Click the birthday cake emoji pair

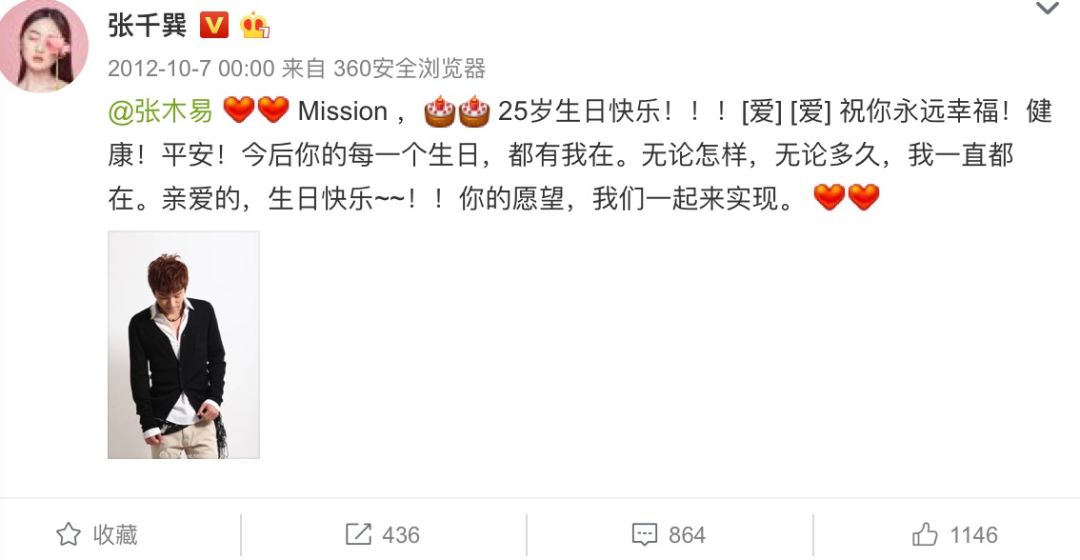click(x=457, y=112)
